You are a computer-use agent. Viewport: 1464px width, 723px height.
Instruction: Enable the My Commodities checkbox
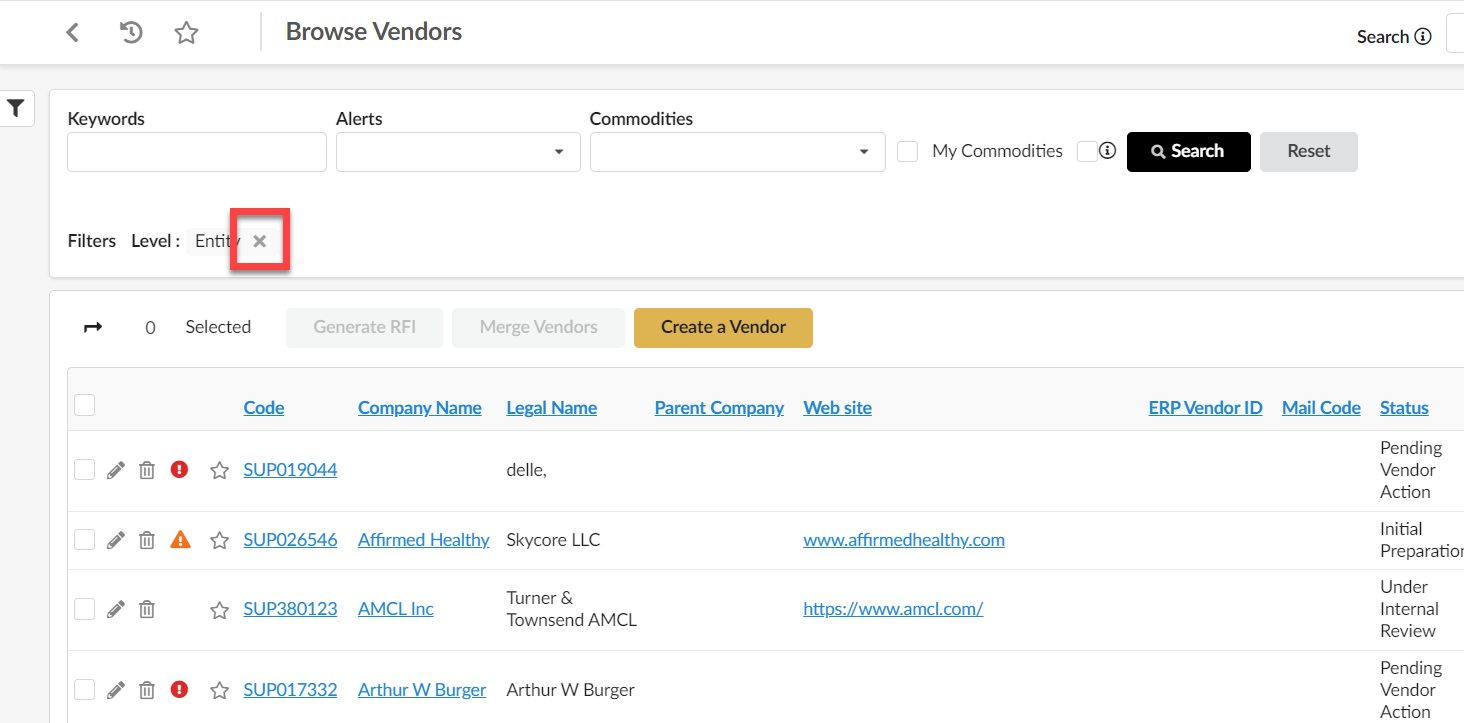(x=908, y=152)
